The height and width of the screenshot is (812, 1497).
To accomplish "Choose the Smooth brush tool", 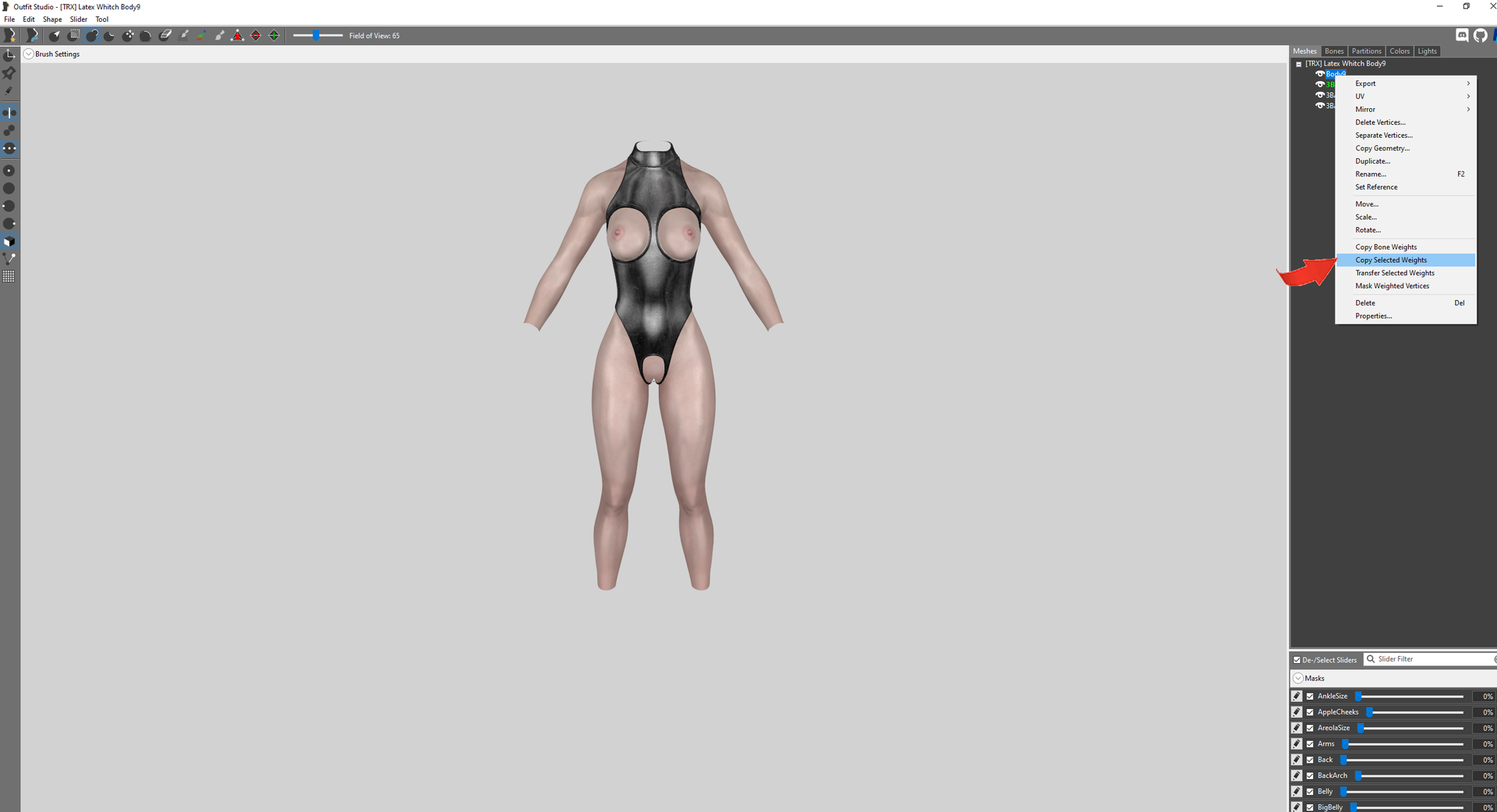I will 147,35.
